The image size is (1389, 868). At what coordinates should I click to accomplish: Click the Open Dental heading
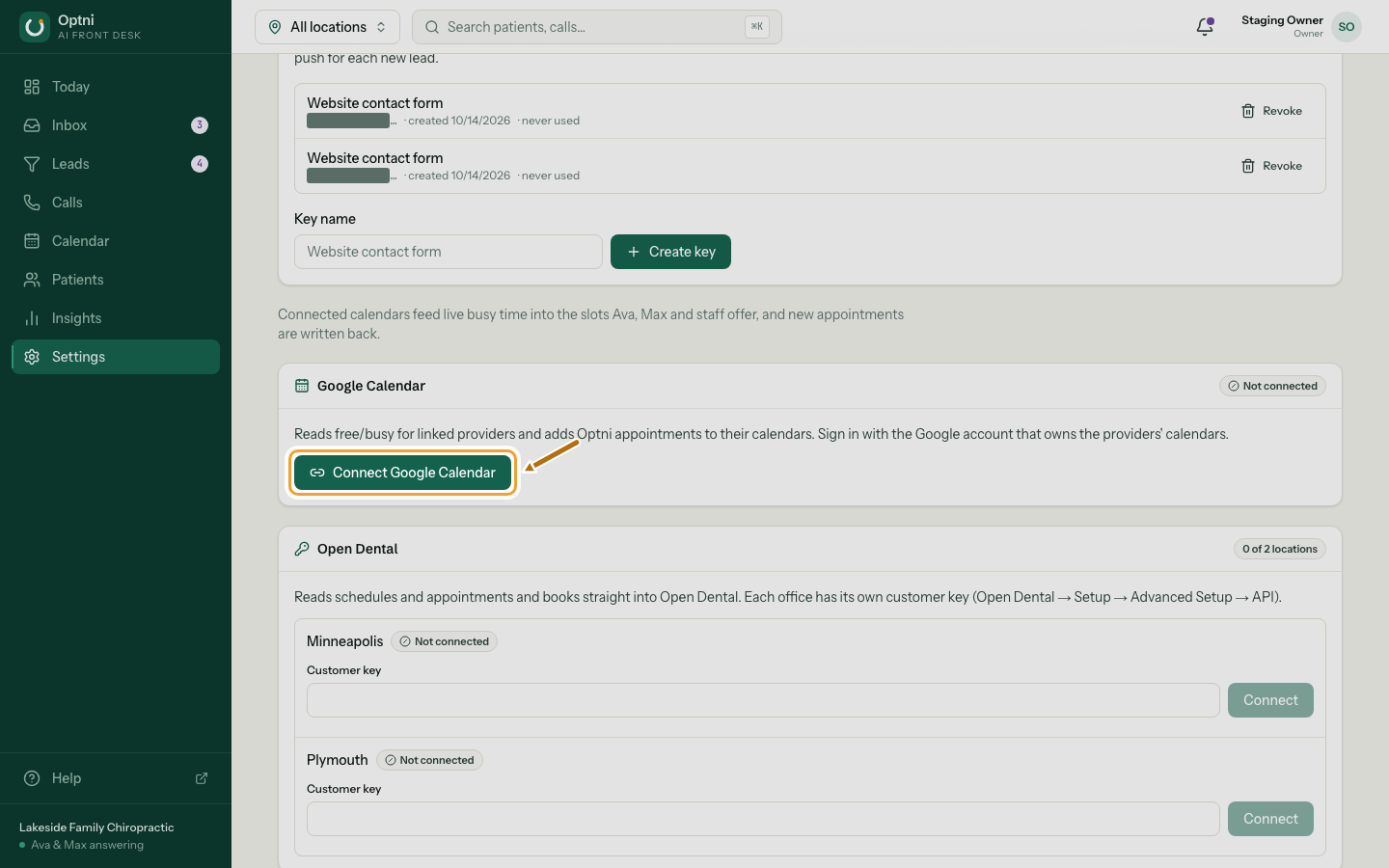[x=358, y=549]
